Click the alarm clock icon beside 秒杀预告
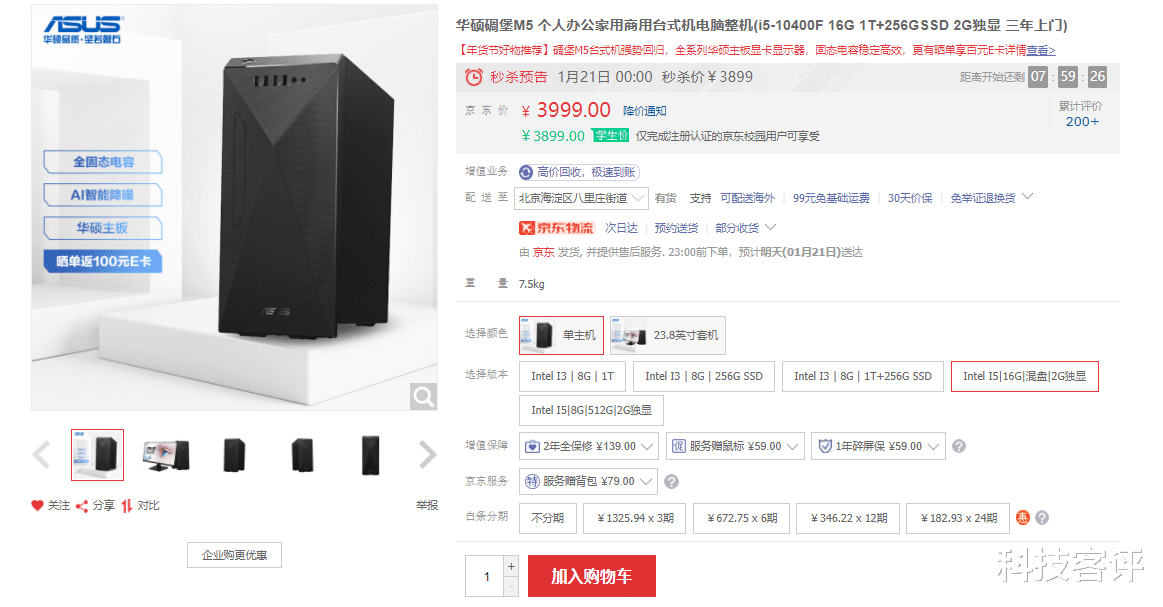This screenshot has height=607, width=1163. (474, 76)
